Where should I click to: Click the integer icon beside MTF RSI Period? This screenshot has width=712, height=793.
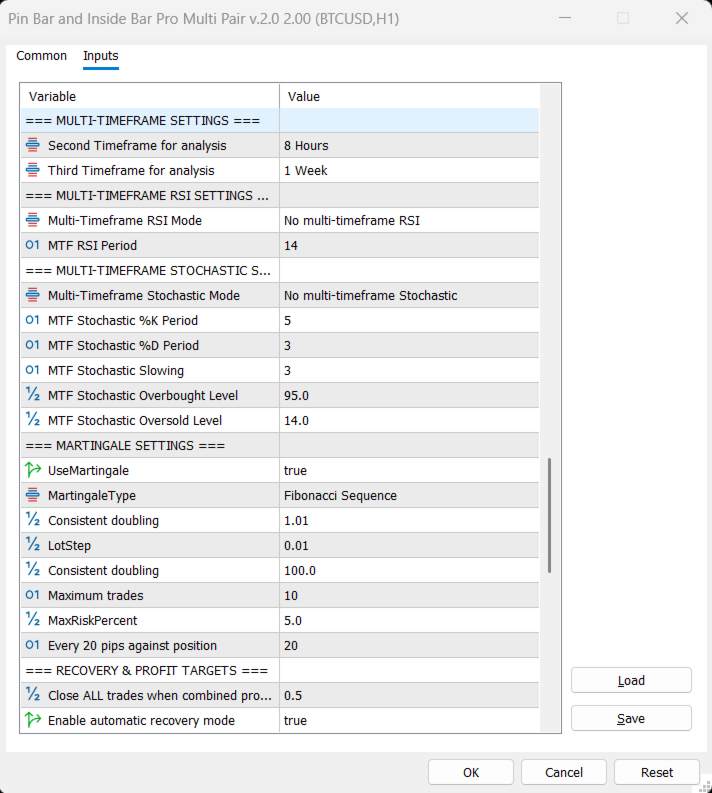(x=33, y=245)
